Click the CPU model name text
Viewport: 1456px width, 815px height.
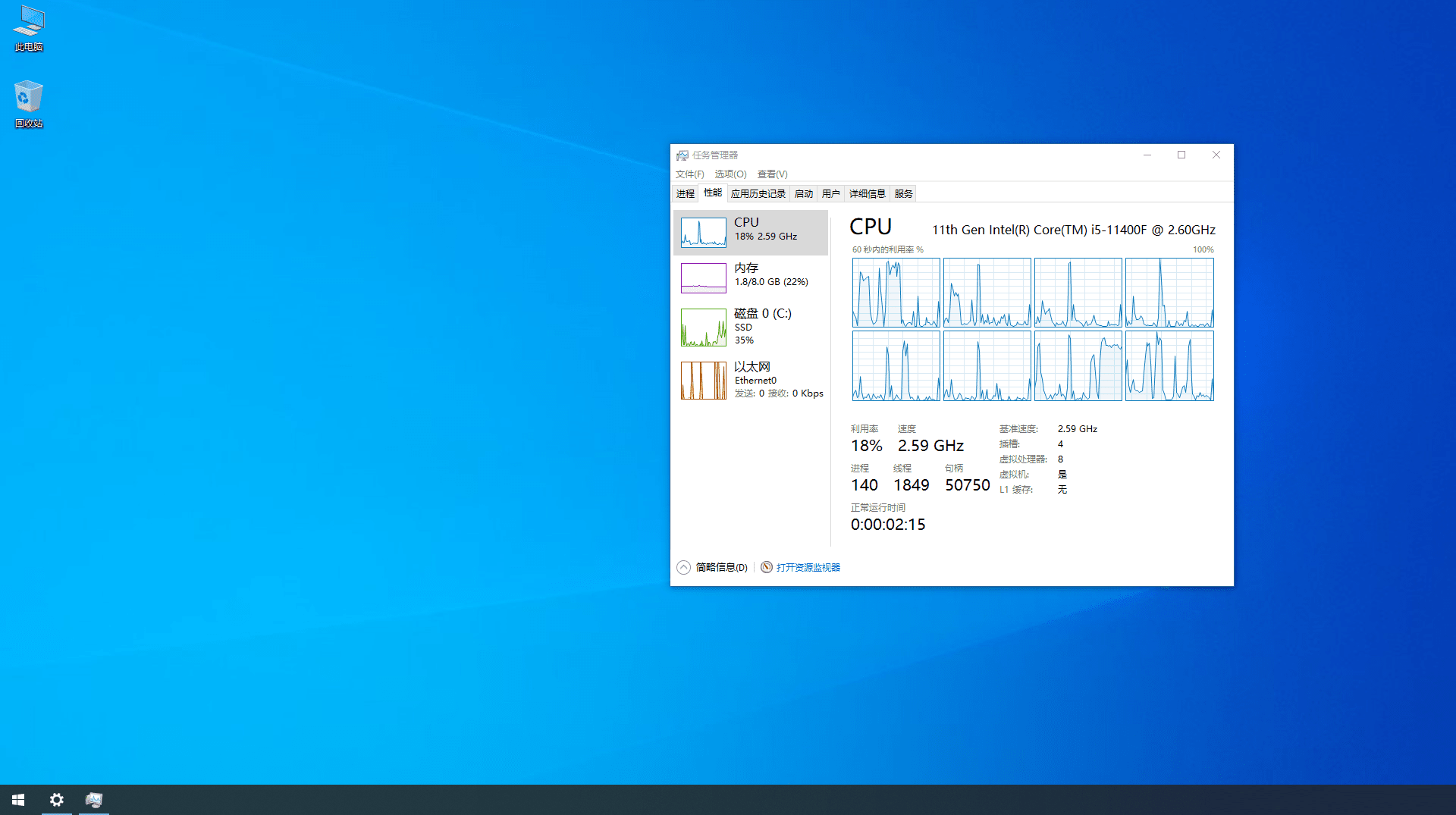click(1074, 230)
